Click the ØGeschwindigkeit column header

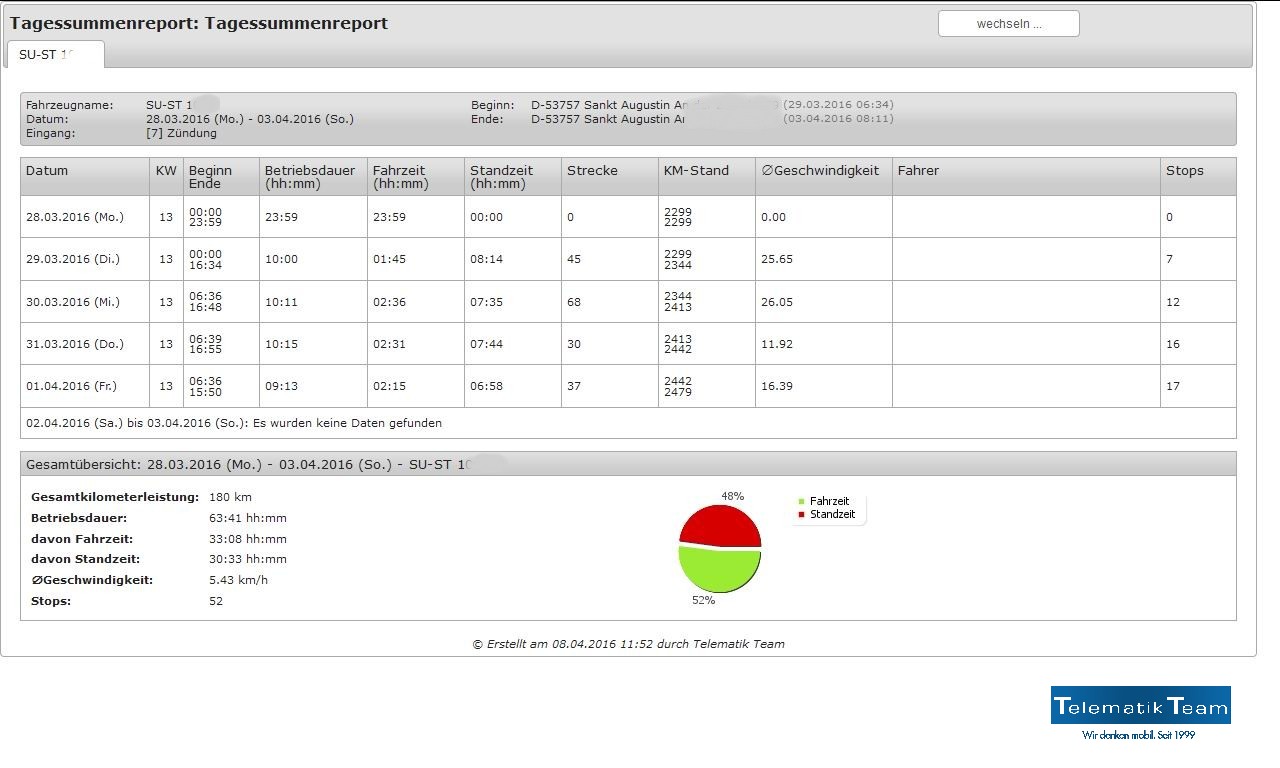(x=820, y=171)
